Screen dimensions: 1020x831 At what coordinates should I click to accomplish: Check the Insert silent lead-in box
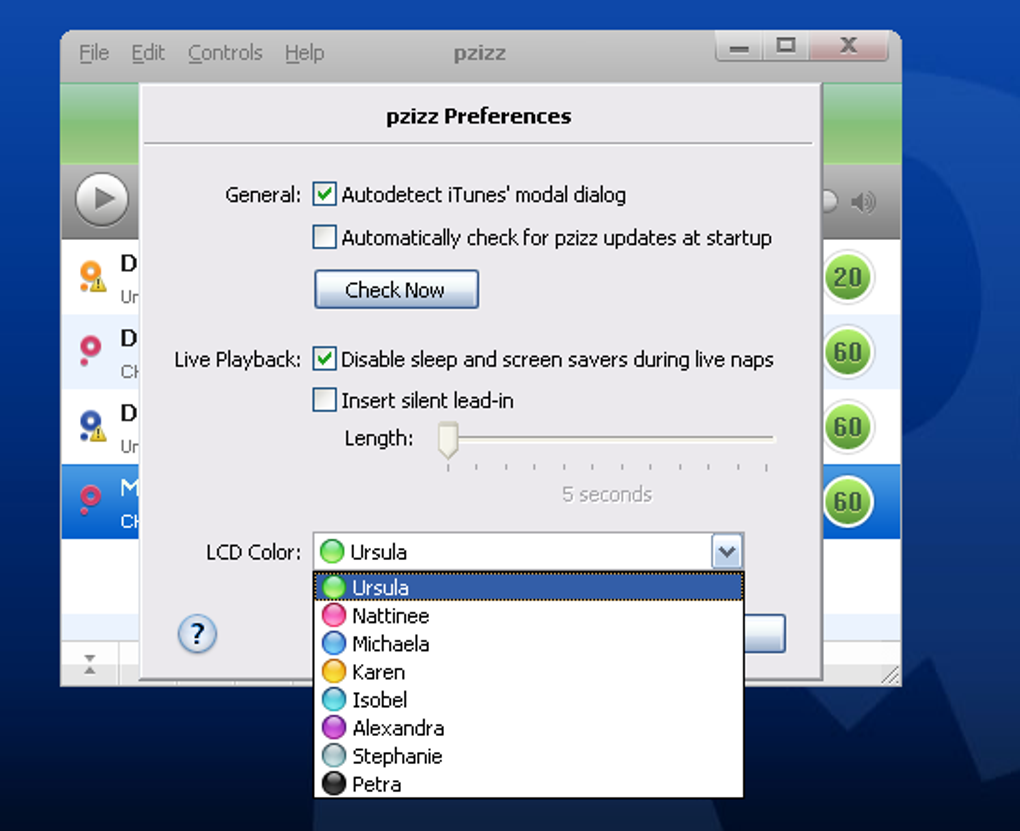pos(324,400)
